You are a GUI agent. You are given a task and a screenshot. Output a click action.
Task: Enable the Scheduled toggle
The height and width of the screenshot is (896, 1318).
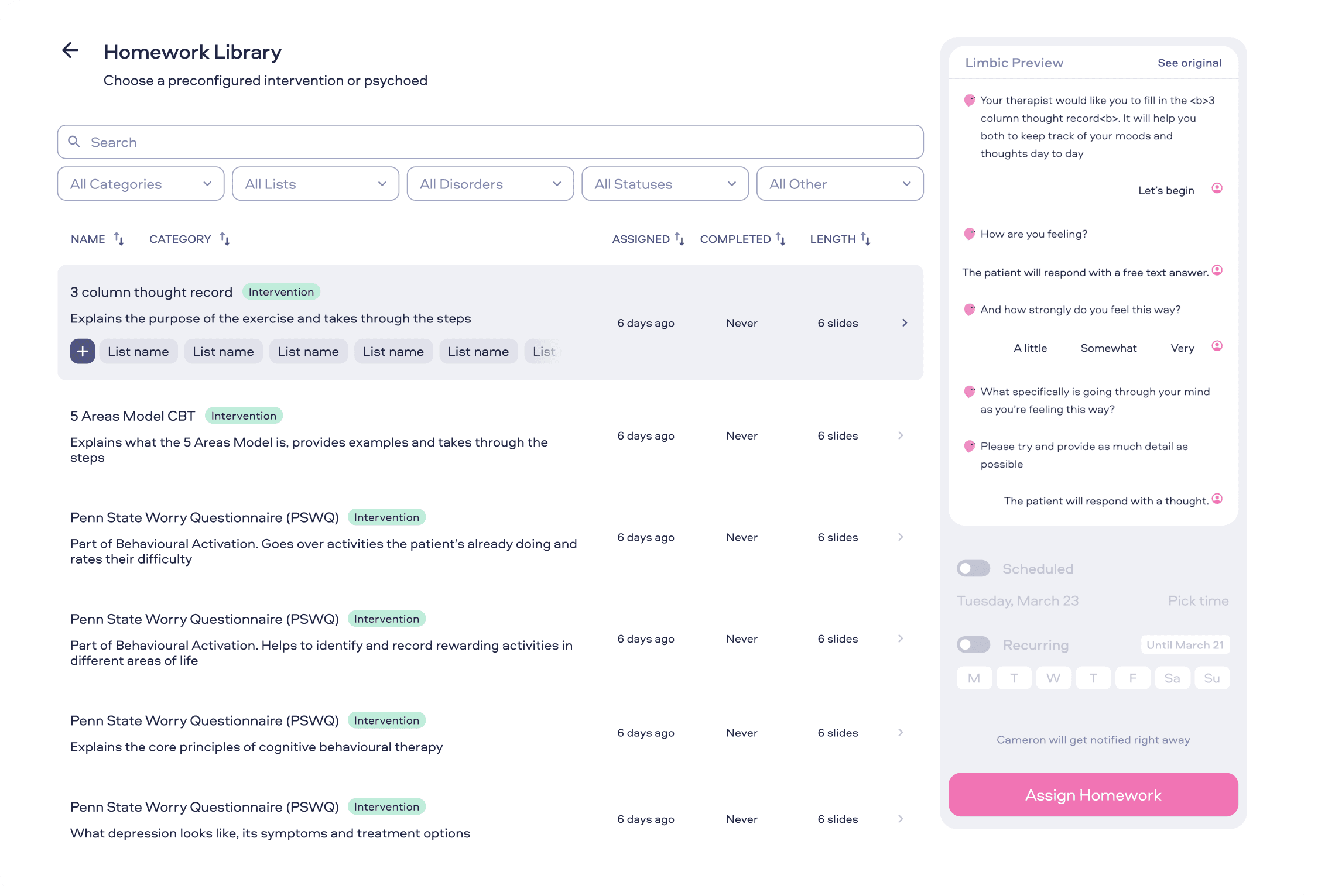click(973, 568)
